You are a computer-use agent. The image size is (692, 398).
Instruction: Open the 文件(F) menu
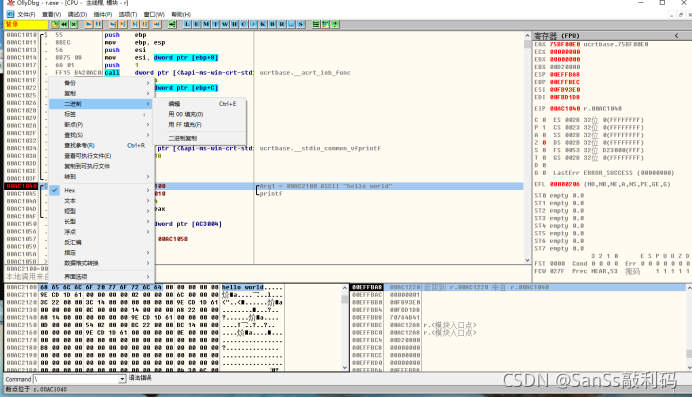[x=26, y=15]
